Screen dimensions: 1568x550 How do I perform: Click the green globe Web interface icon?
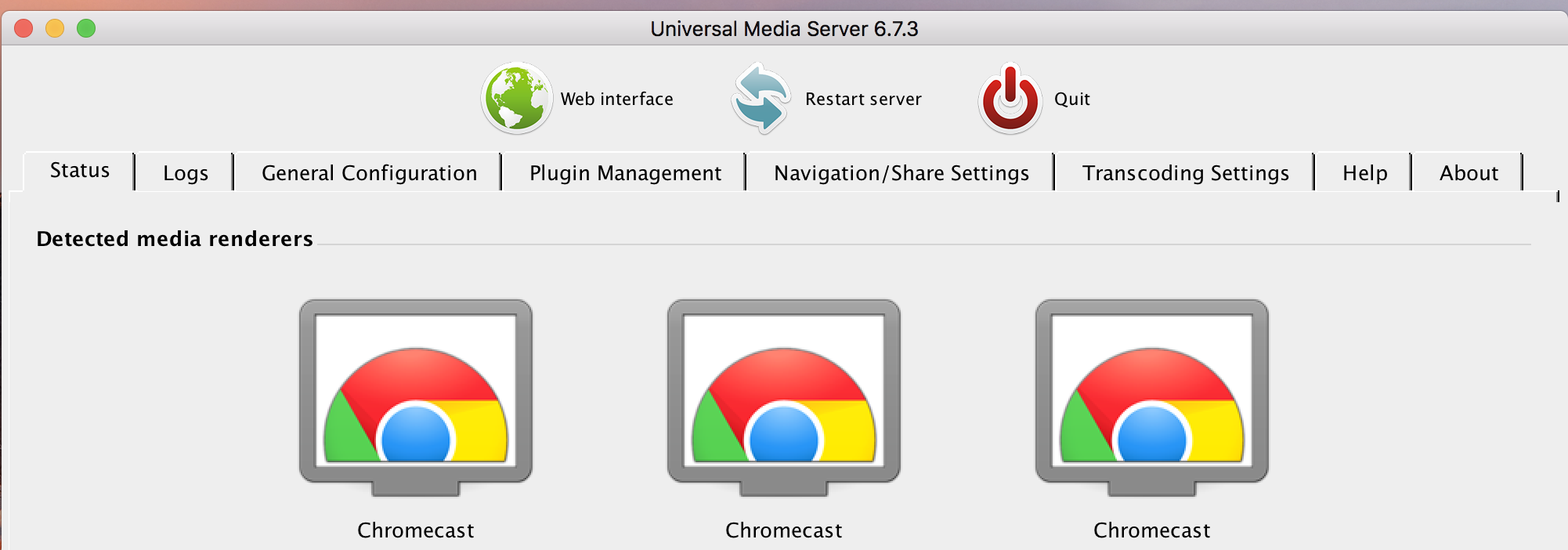[x=517, y=98]
